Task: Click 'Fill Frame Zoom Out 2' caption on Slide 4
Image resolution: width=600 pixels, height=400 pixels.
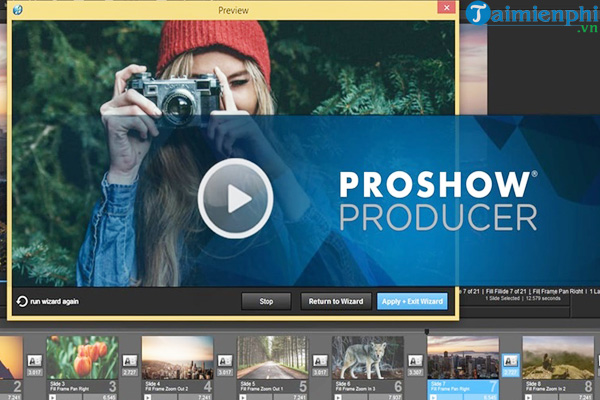Action: (x=166, y=389)
